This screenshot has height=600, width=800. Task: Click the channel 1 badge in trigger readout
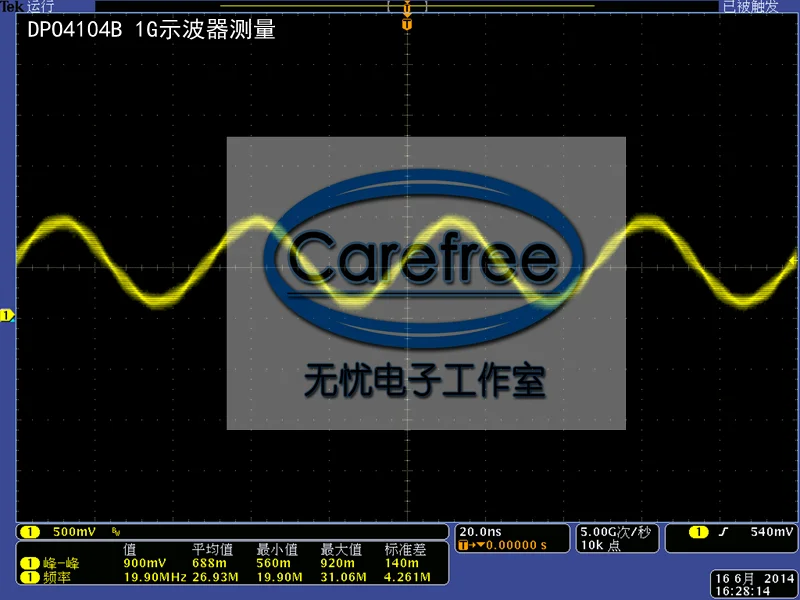[698, 532]
